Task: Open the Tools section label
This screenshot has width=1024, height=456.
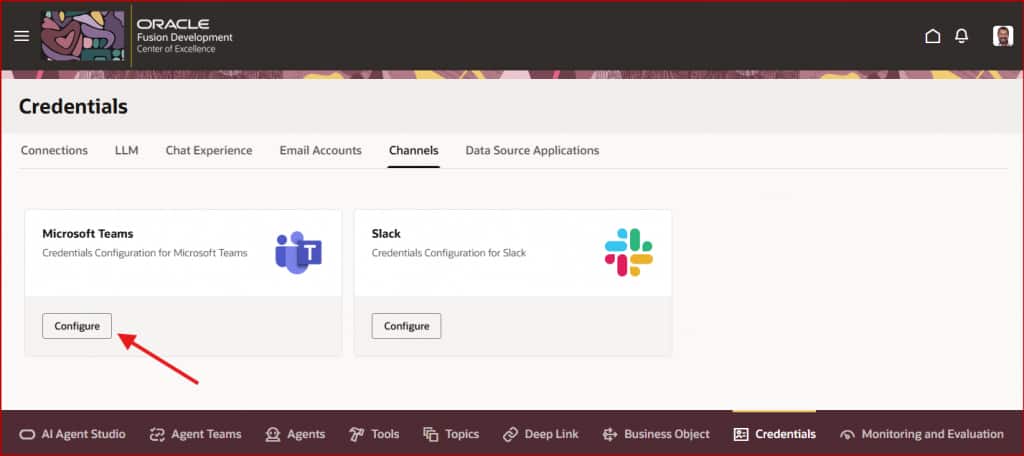Action: point(385,434)
